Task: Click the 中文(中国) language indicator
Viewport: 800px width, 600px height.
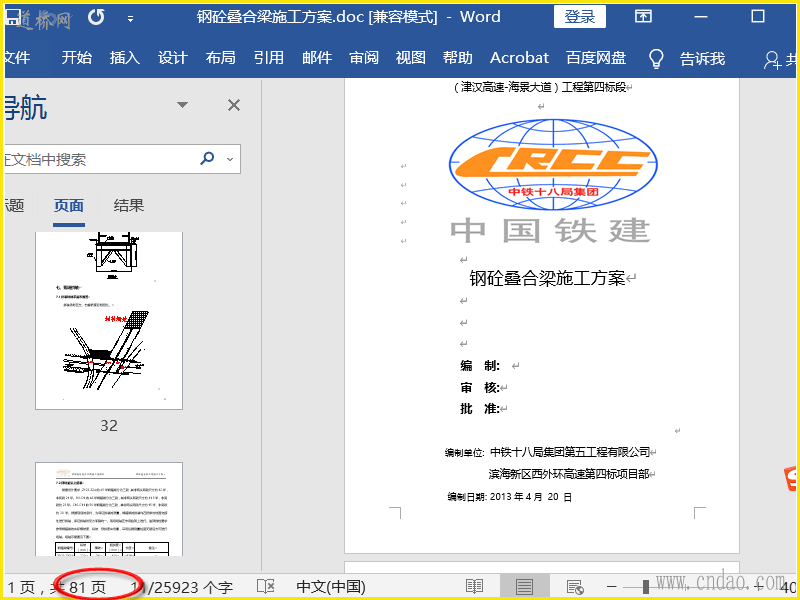Action: point(331,587)
